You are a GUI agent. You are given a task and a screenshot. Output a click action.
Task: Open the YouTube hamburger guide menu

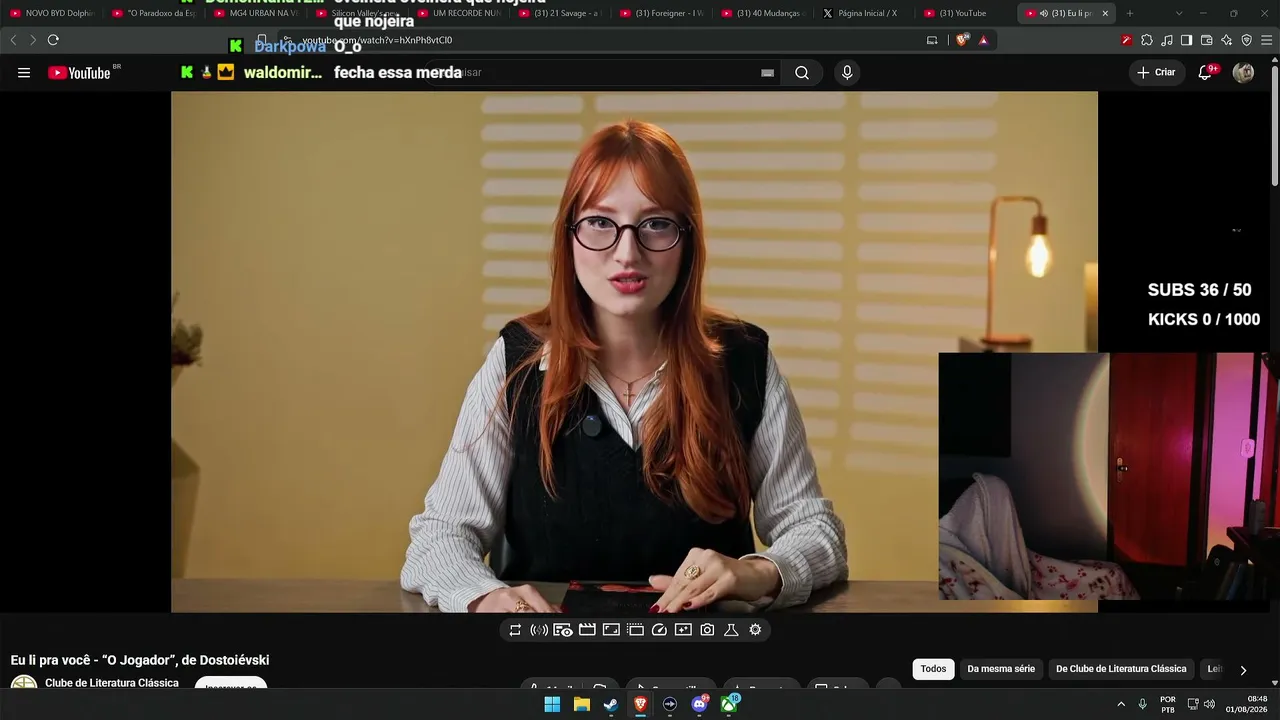(x=24, y=73)
